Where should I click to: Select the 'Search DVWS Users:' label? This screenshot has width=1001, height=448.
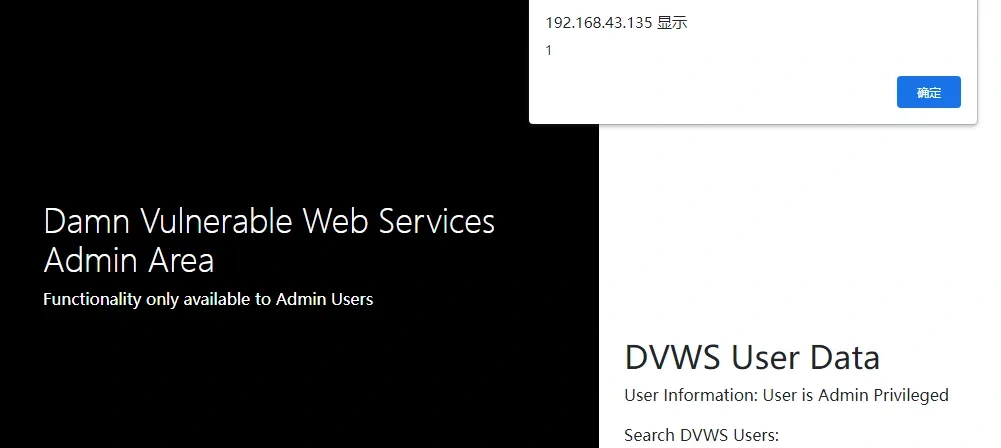point(702,435)
